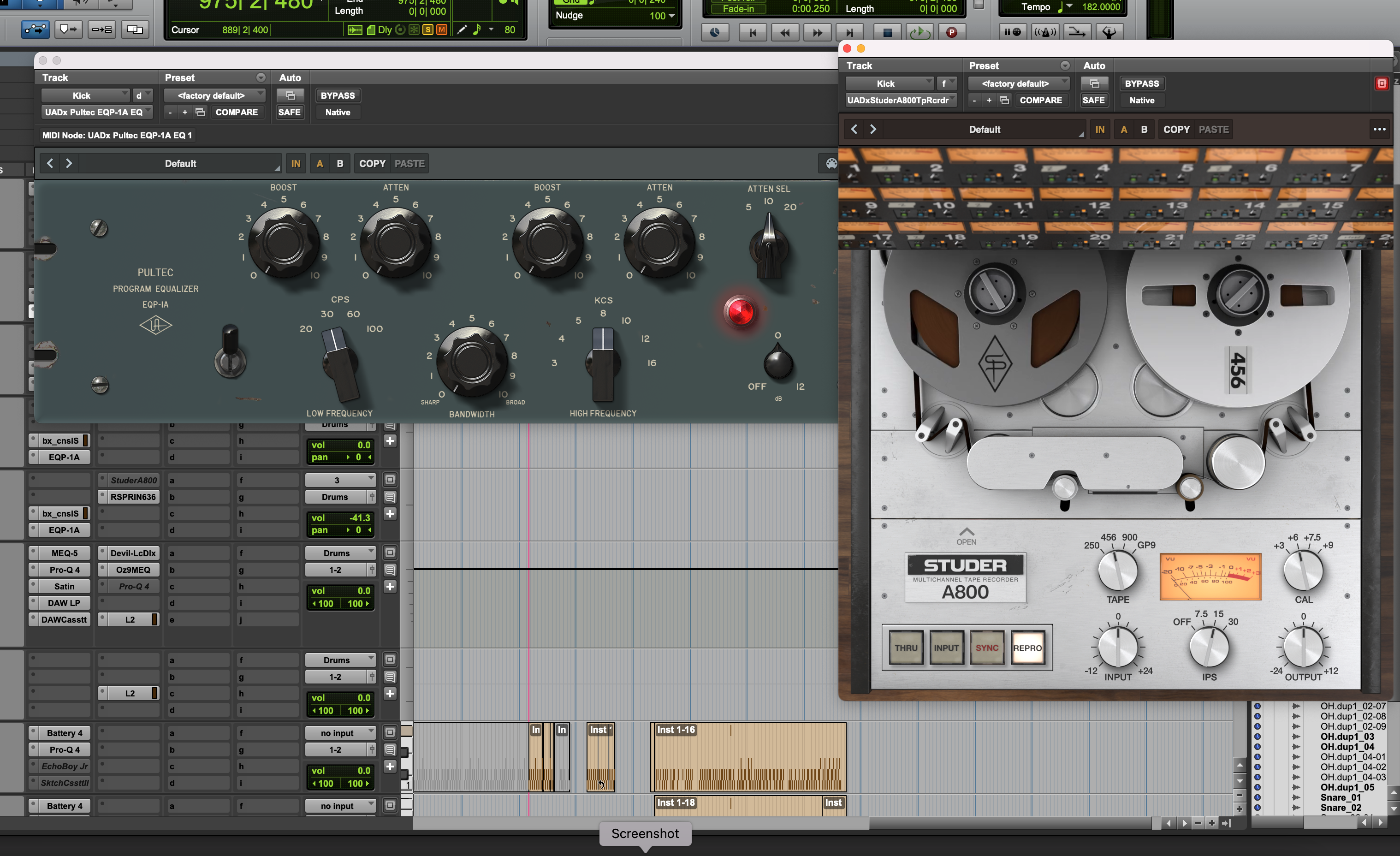Stop playback with the Stop button
The image size is (1400, 856).
[x=887, y=32]
